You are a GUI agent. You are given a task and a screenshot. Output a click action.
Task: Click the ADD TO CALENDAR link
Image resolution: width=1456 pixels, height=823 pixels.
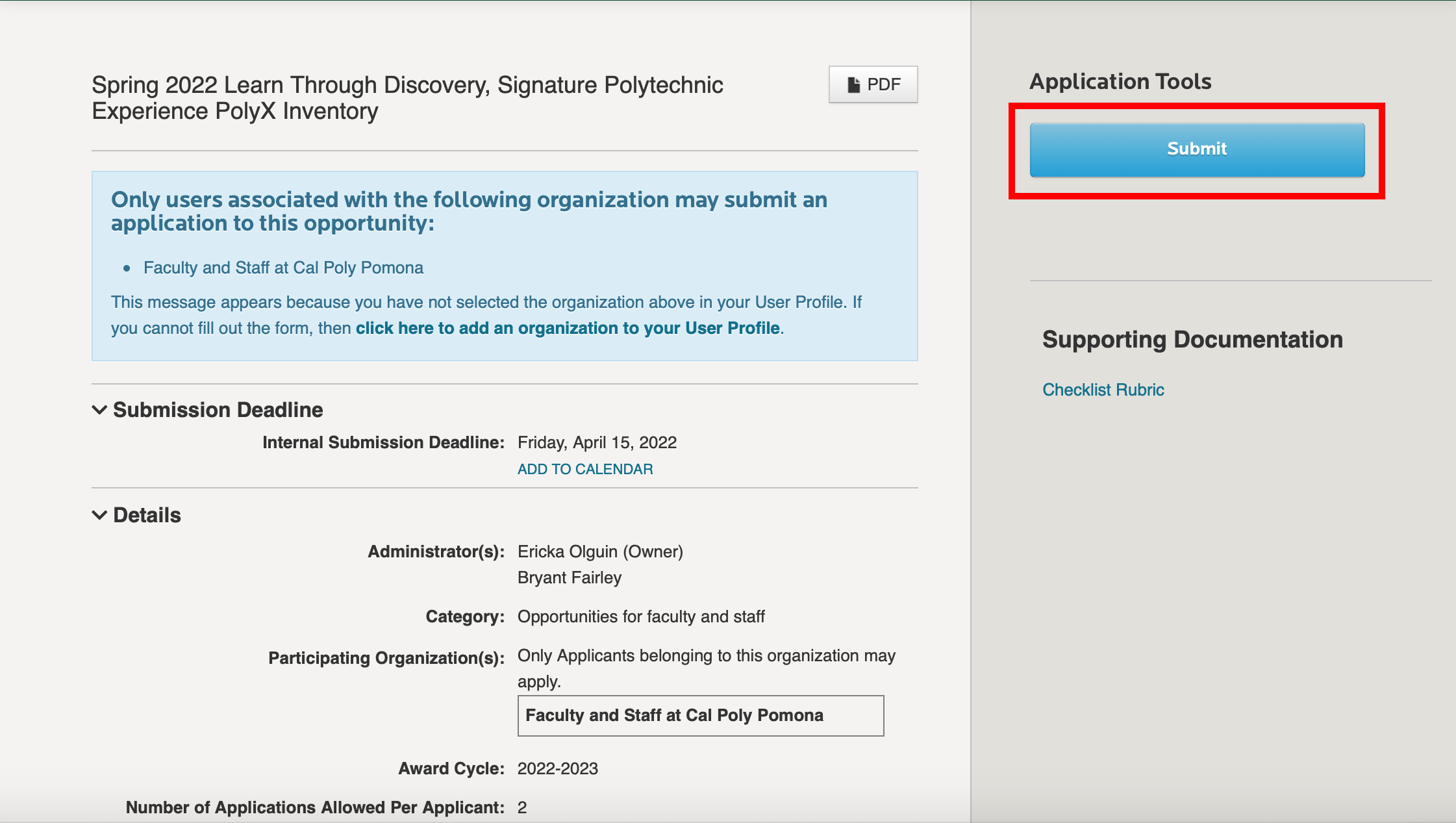click(x=585, y=469)
